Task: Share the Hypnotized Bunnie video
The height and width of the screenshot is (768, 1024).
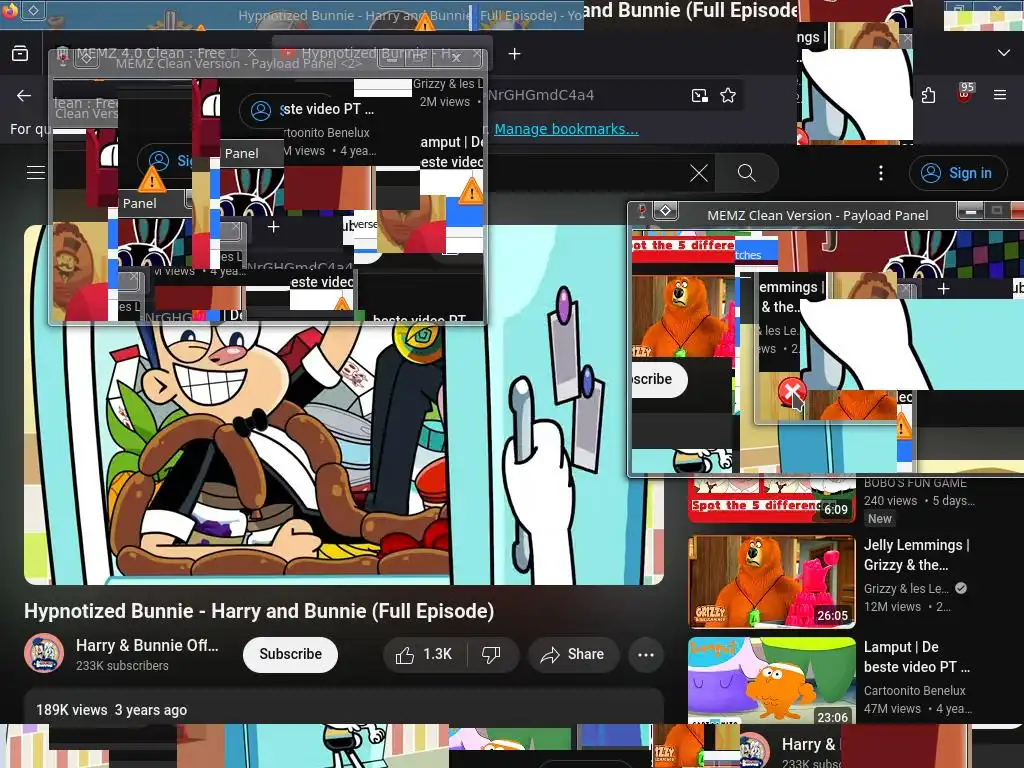Action: pyautogui.click(x=573, y=654)
